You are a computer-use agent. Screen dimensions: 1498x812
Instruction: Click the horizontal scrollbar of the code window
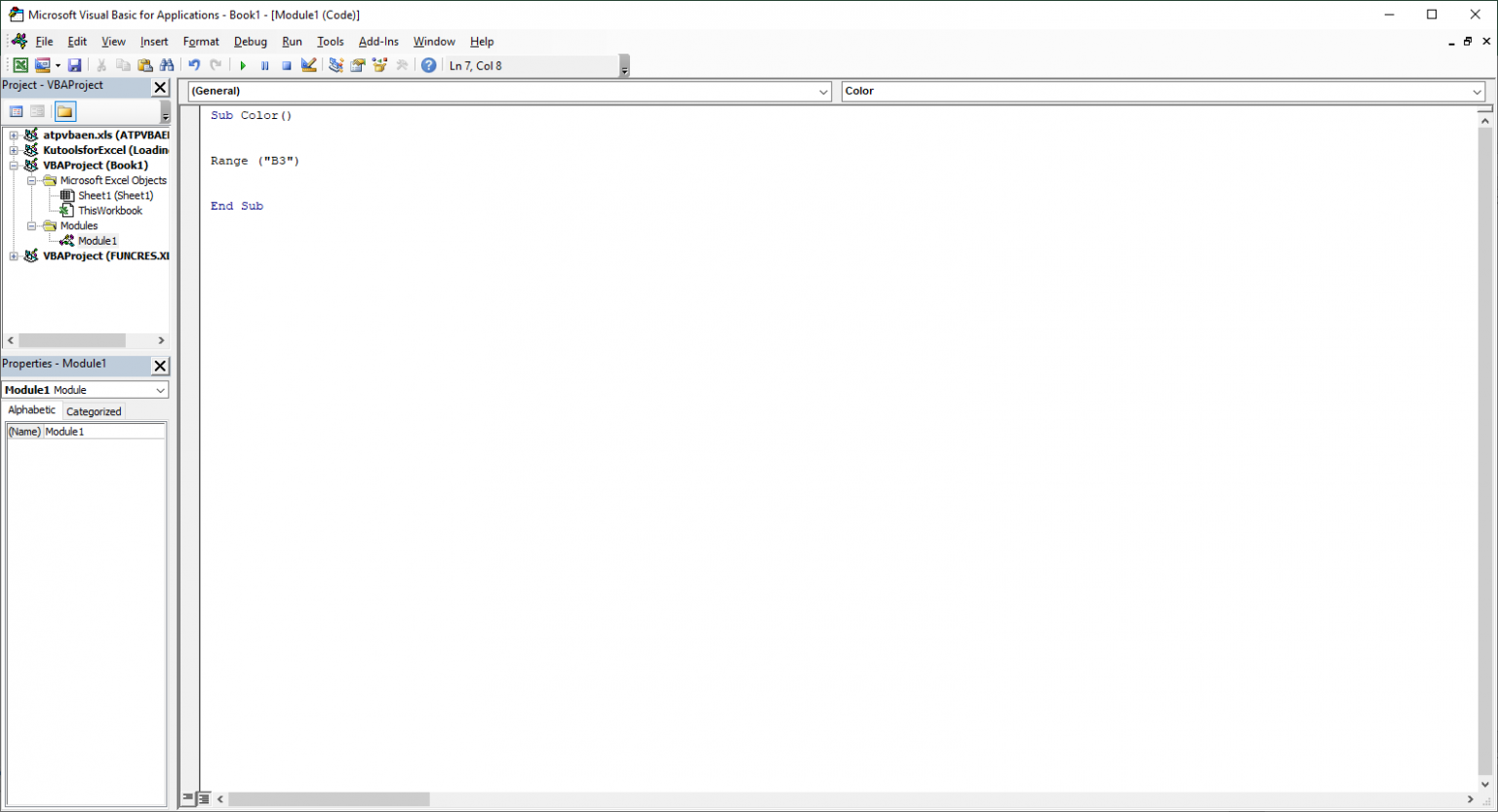click(x=329, y=798)
